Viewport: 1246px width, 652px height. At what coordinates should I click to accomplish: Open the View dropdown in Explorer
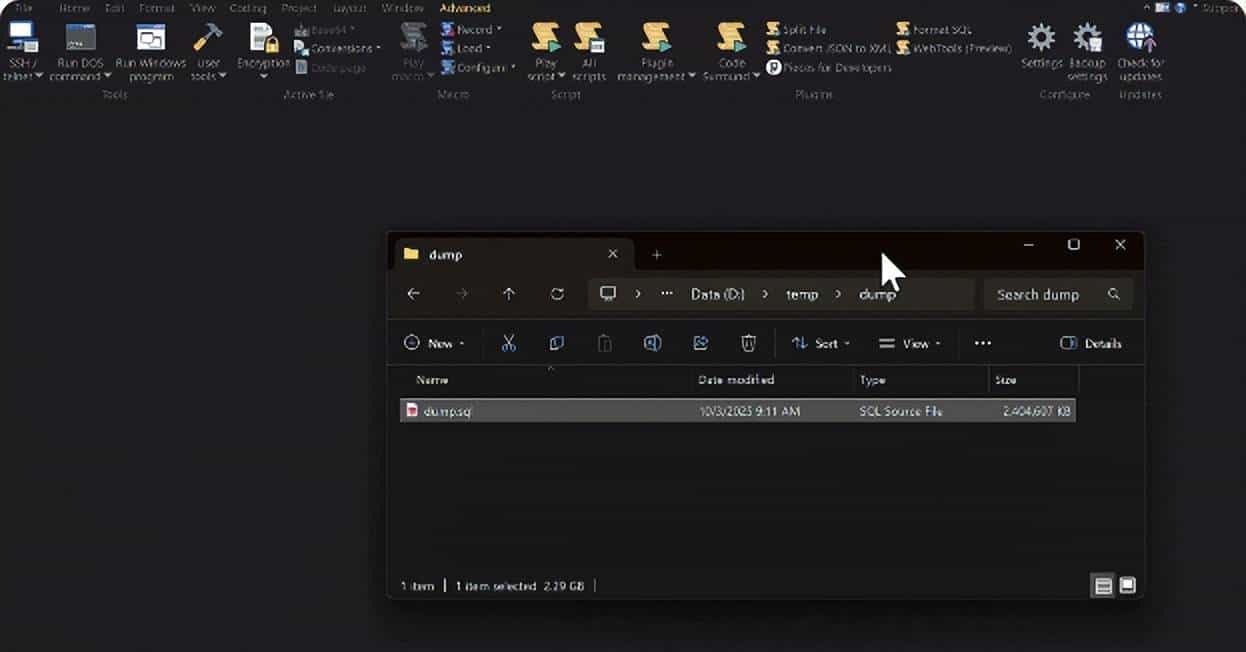[x=909, y=343]
